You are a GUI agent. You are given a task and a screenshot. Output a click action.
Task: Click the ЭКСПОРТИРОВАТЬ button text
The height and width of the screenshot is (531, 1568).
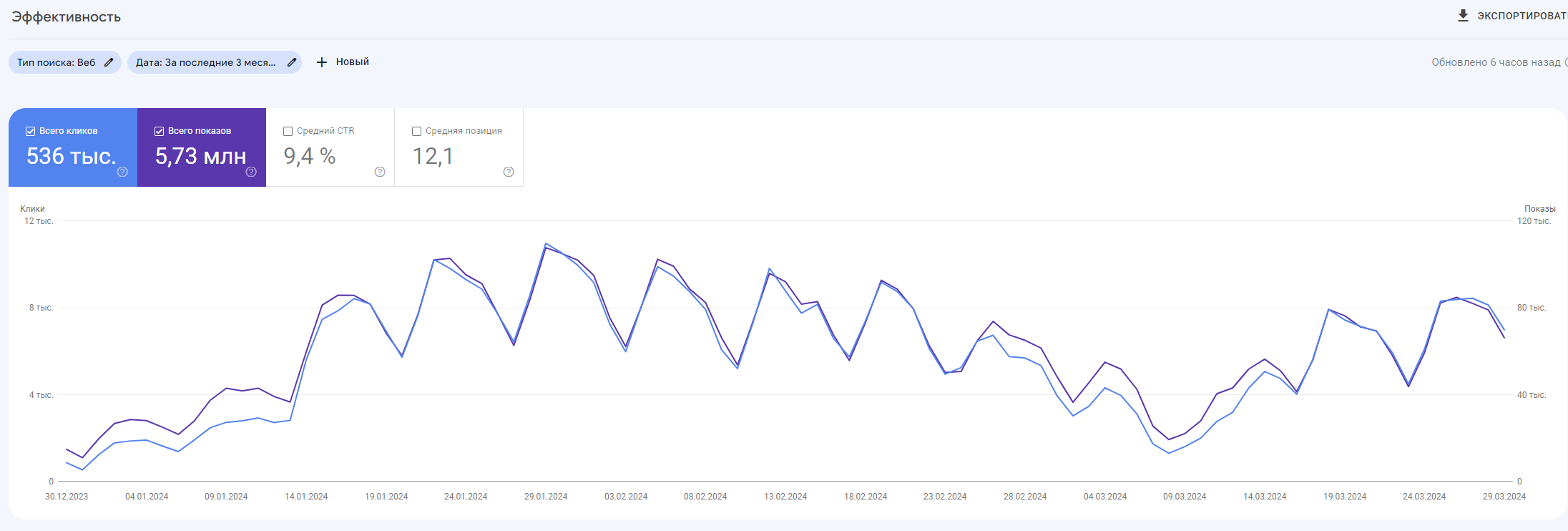pyautogui.click(x=1522, y=16)
